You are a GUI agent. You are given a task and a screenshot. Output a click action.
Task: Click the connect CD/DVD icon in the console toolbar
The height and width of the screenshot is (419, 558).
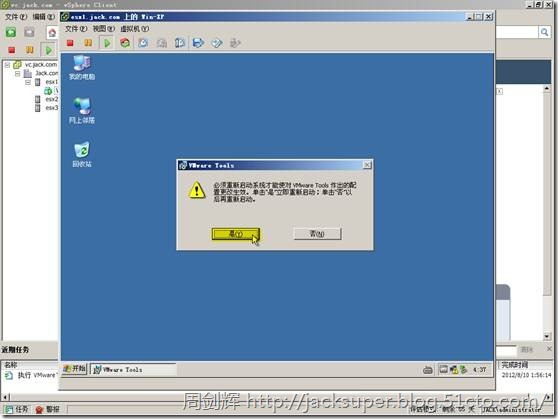pyautogui.click(x=217, y=43)
